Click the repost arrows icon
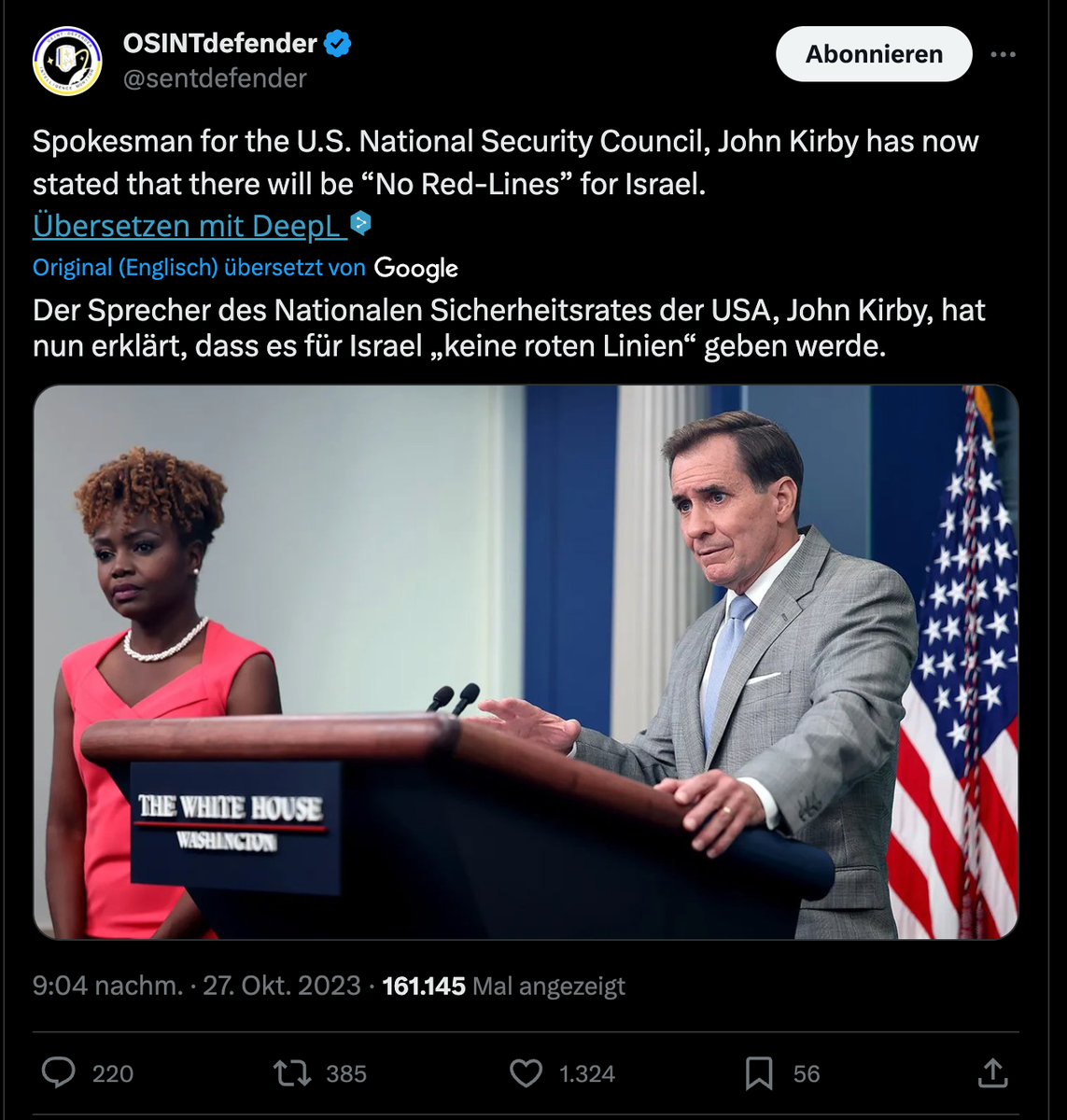 (x=292, y=1073)
